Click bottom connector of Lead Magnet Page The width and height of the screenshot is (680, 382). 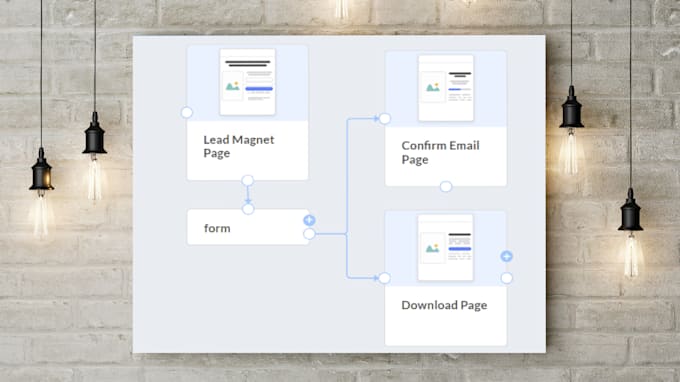248,180
